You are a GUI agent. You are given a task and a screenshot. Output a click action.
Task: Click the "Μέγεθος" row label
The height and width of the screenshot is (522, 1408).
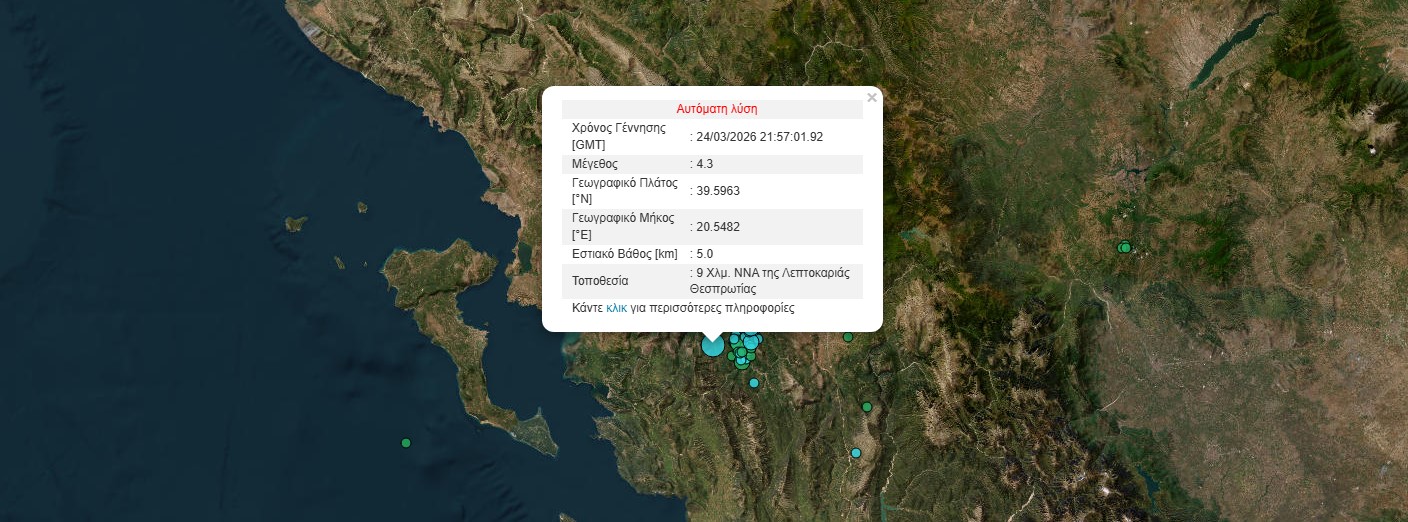point(595,164)
